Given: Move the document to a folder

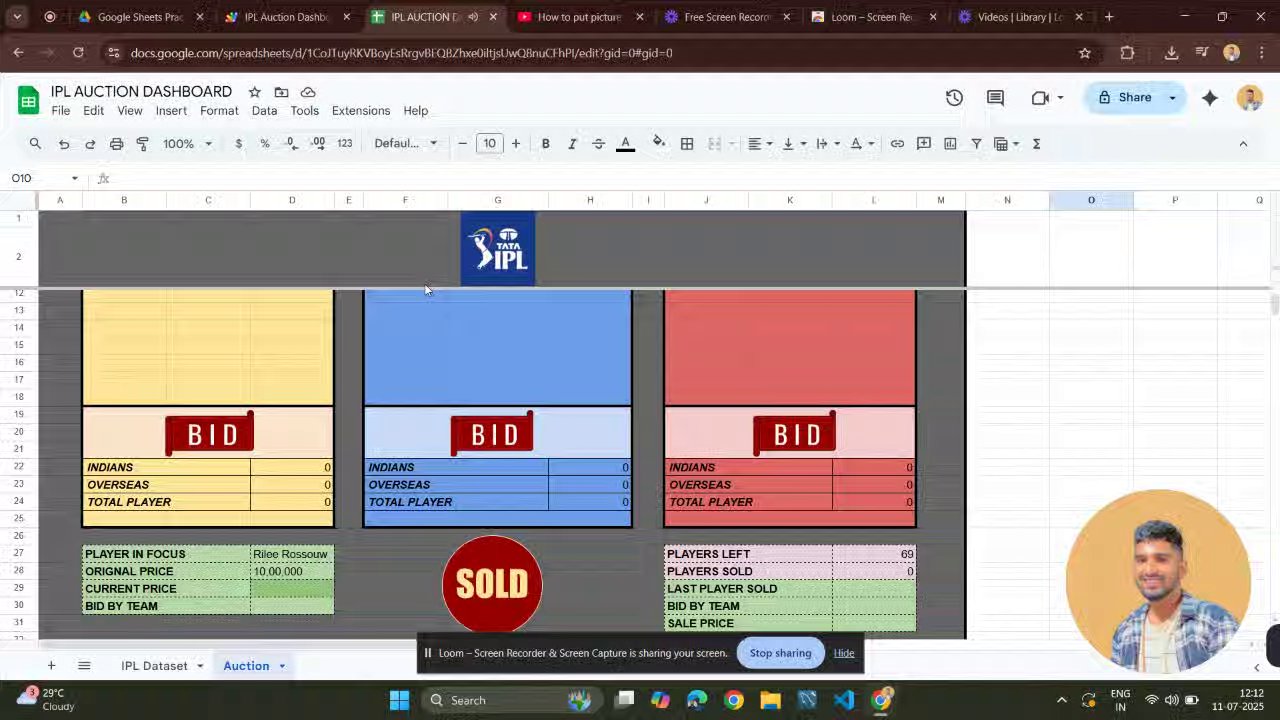Looking at the screenshot, I should 281,92.
